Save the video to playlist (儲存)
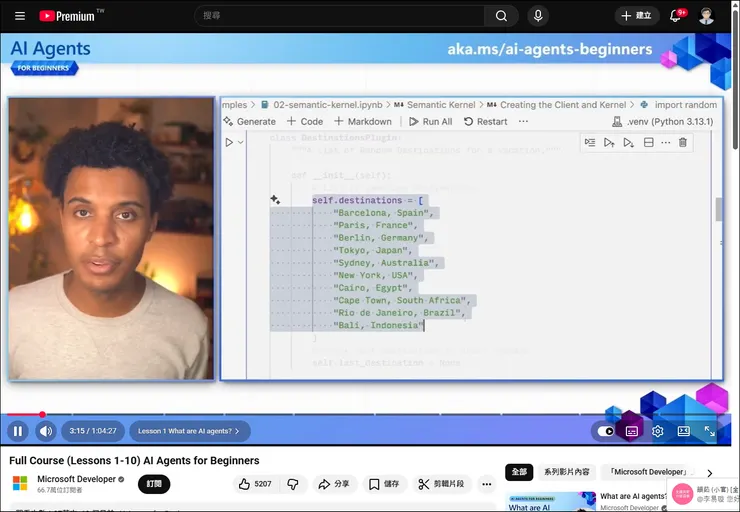740x512 pixels. (384, 484)
